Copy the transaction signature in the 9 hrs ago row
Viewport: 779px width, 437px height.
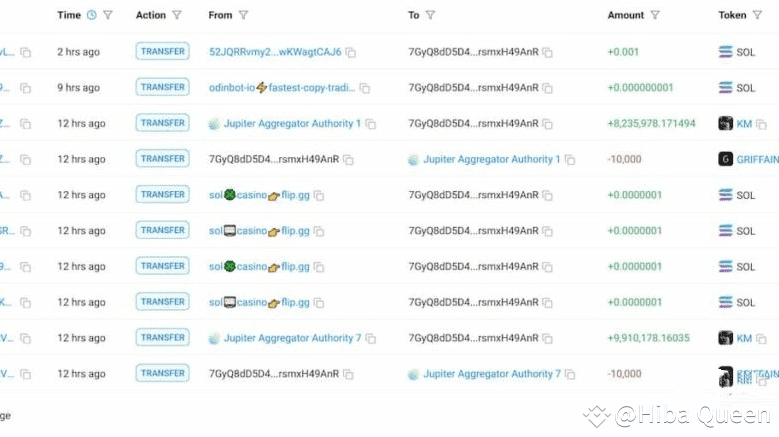tap(25, 88)
